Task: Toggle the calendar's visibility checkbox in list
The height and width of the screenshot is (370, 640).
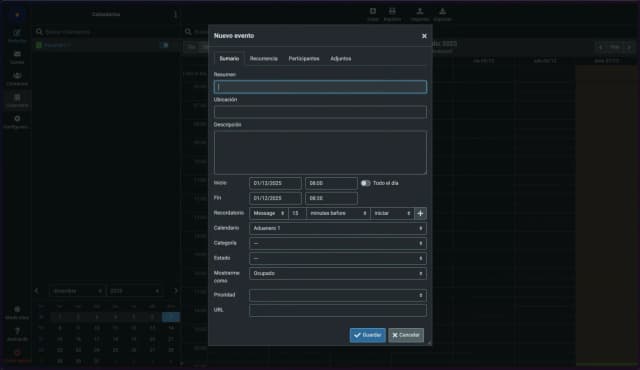Action: tap(39, 45)
